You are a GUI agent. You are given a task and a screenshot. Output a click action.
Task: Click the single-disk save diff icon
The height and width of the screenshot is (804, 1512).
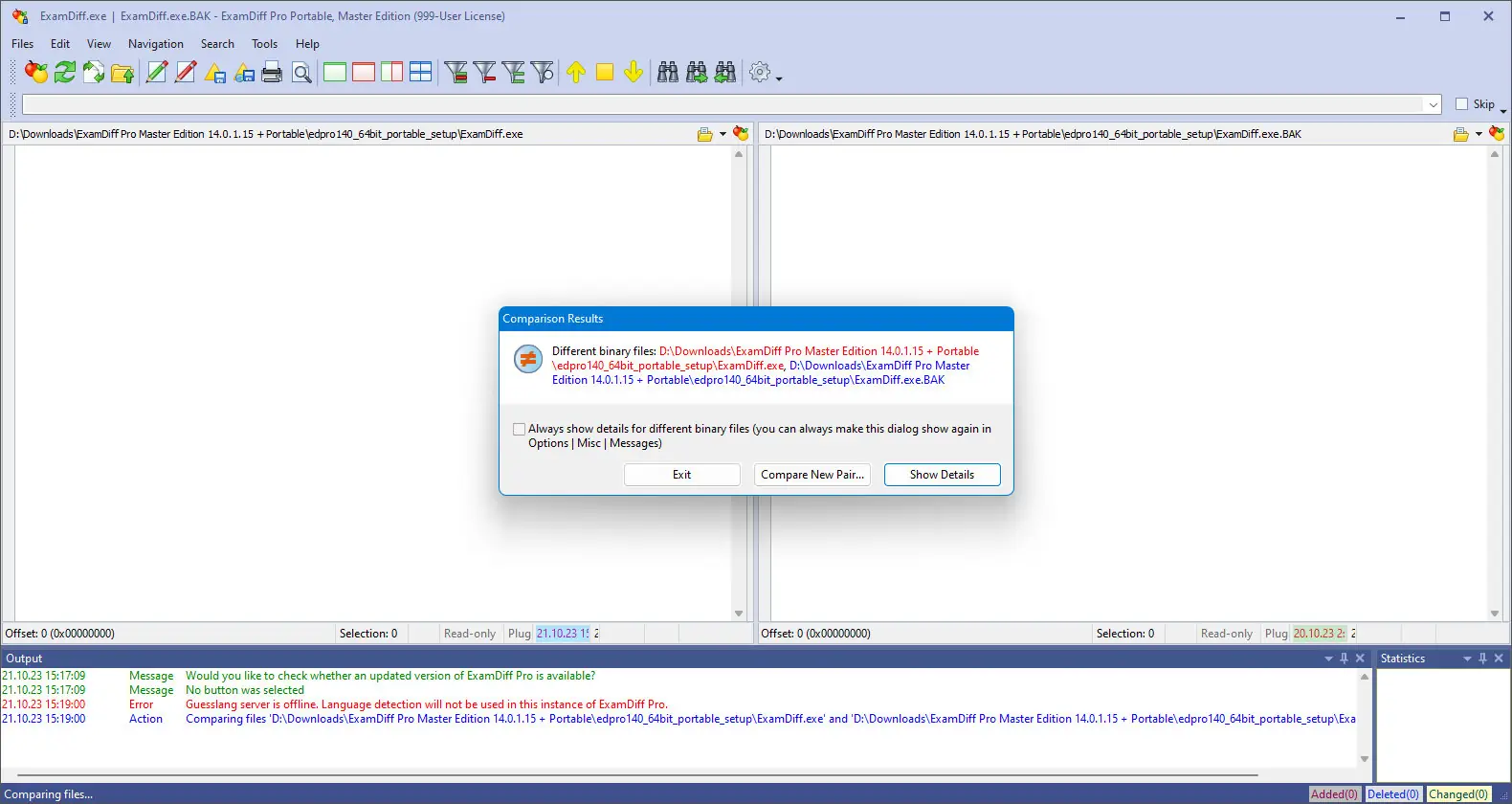pyautogui.click(x=215, y=72)
